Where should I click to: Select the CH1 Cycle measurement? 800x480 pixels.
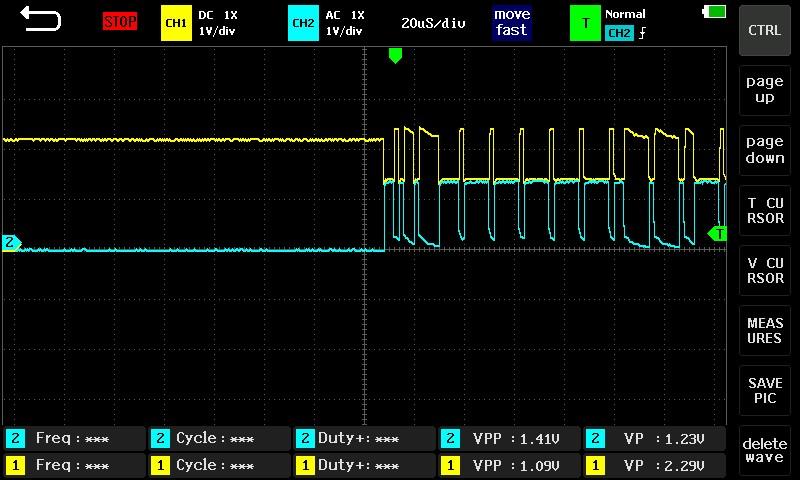219,465
